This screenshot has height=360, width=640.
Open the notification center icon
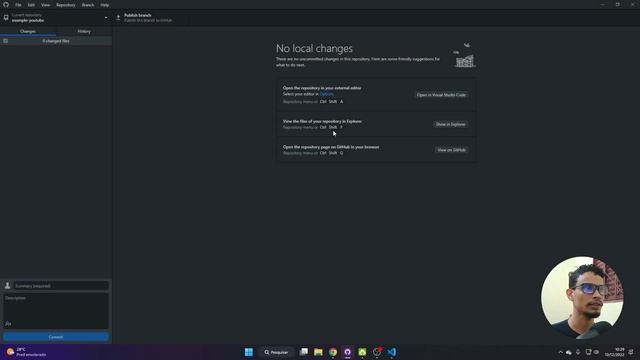click(631, 352)
